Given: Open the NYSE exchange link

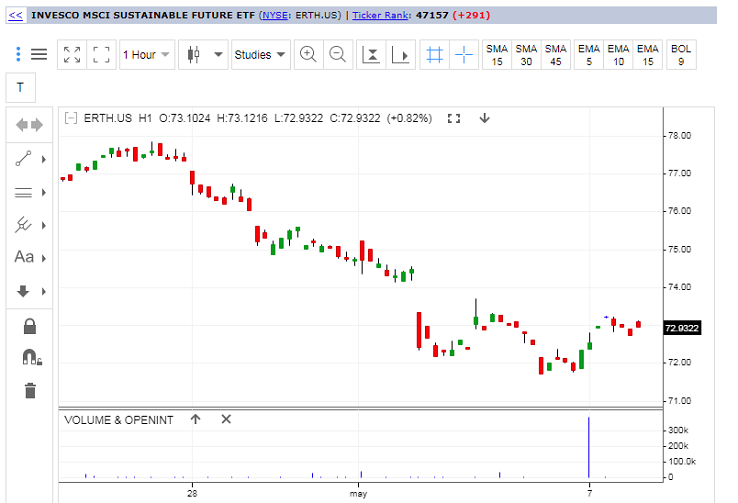Looking at the screenshot, I should coord(275,15).
